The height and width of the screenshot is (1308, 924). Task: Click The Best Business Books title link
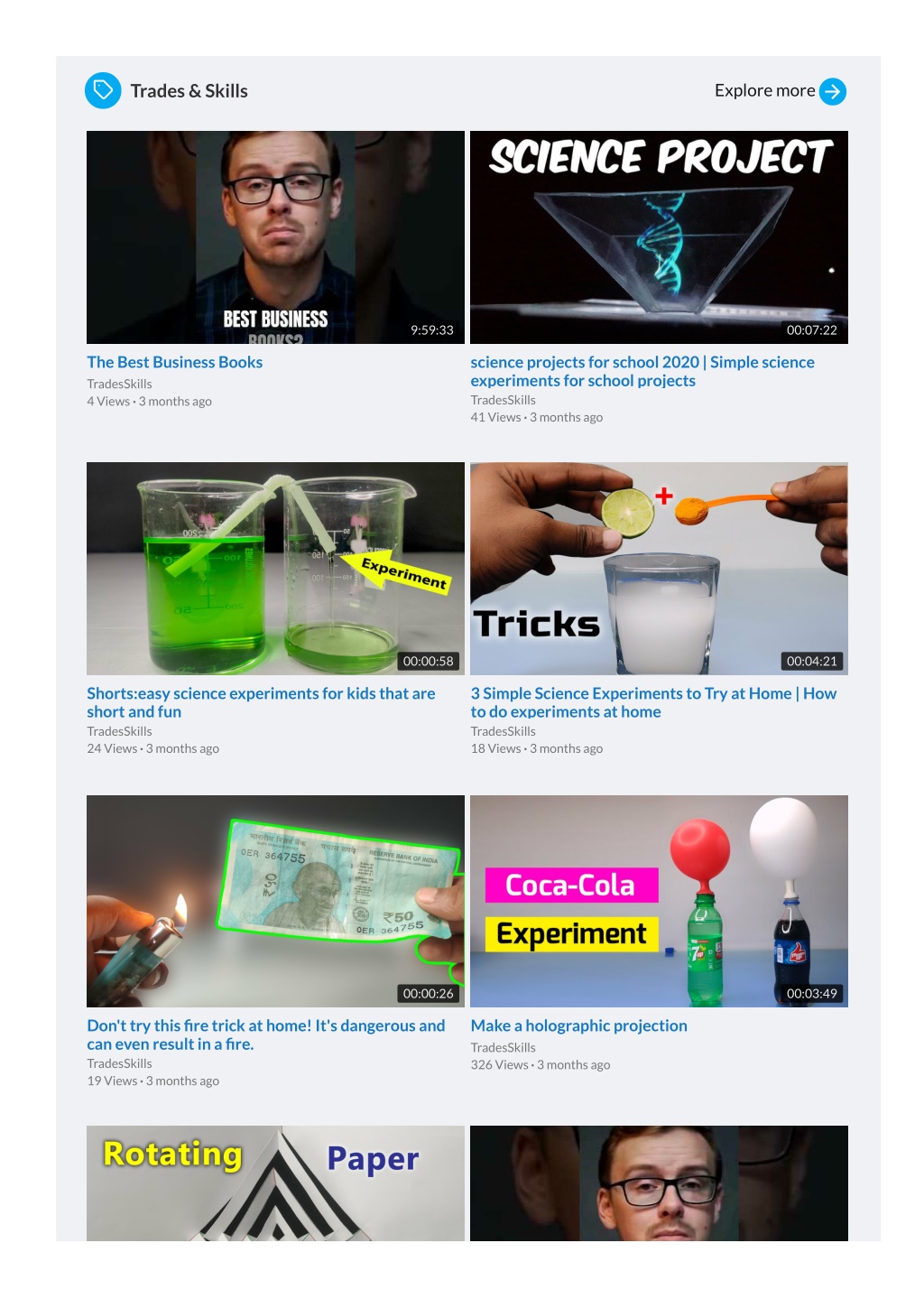[174, 362]
